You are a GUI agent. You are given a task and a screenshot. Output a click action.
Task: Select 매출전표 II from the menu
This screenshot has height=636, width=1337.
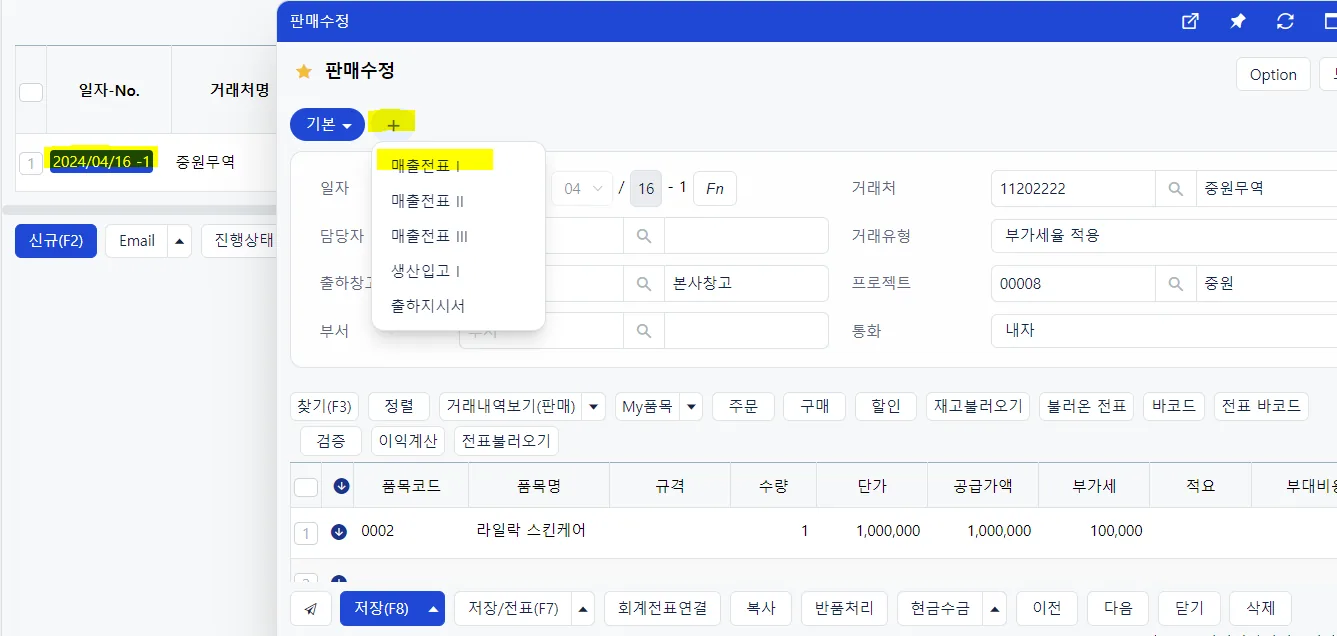click(x=427, y=201)
